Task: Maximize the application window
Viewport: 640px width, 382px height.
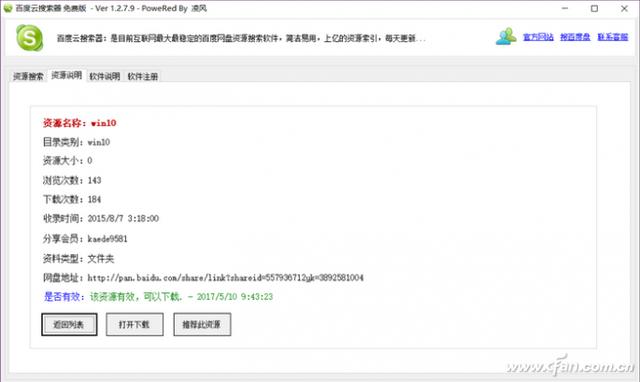Action: coord(594,8)
